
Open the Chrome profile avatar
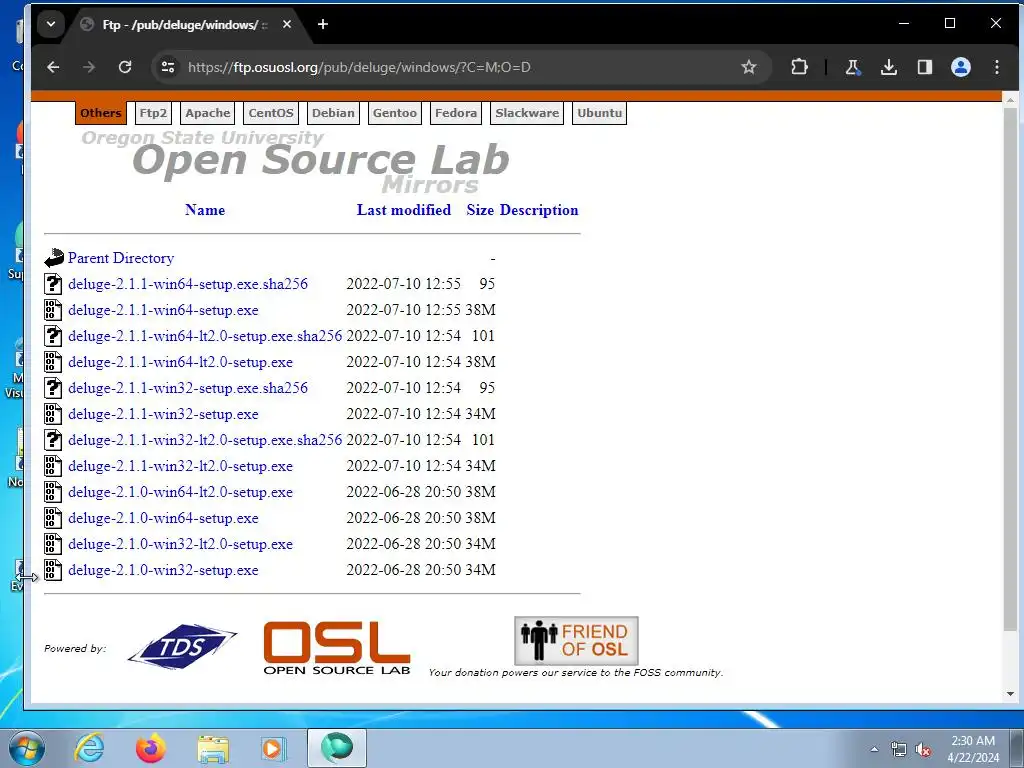(961, 67)
